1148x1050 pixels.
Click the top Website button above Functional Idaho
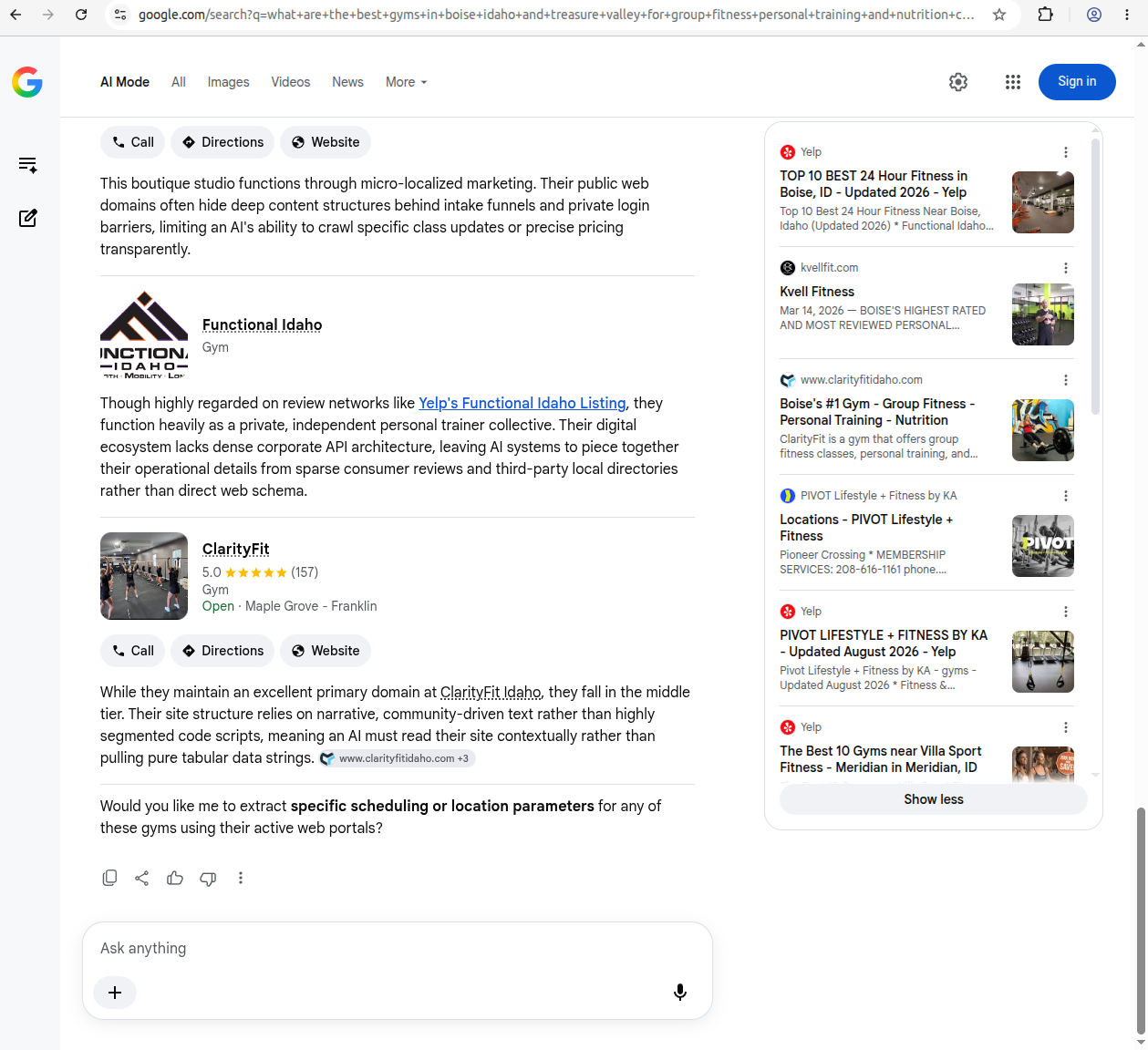[x=326, y=142]
